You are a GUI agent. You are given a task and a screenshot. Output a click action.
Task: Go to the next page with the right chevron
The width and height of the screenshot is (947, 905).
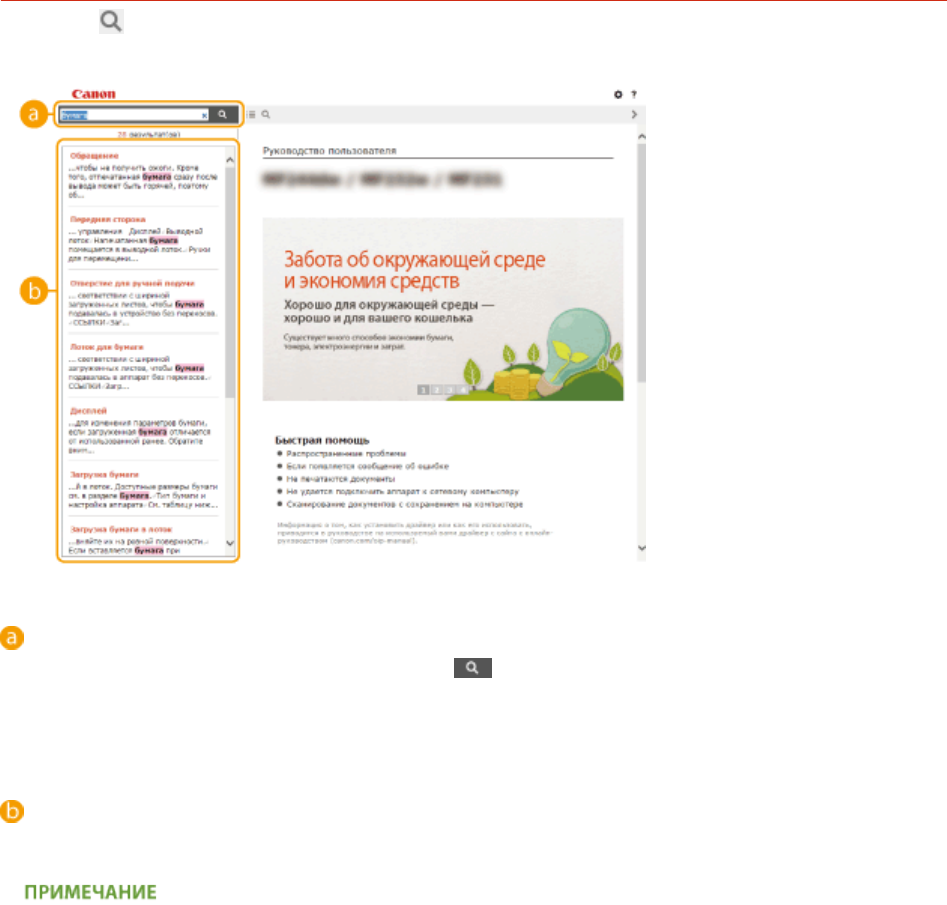634,114
